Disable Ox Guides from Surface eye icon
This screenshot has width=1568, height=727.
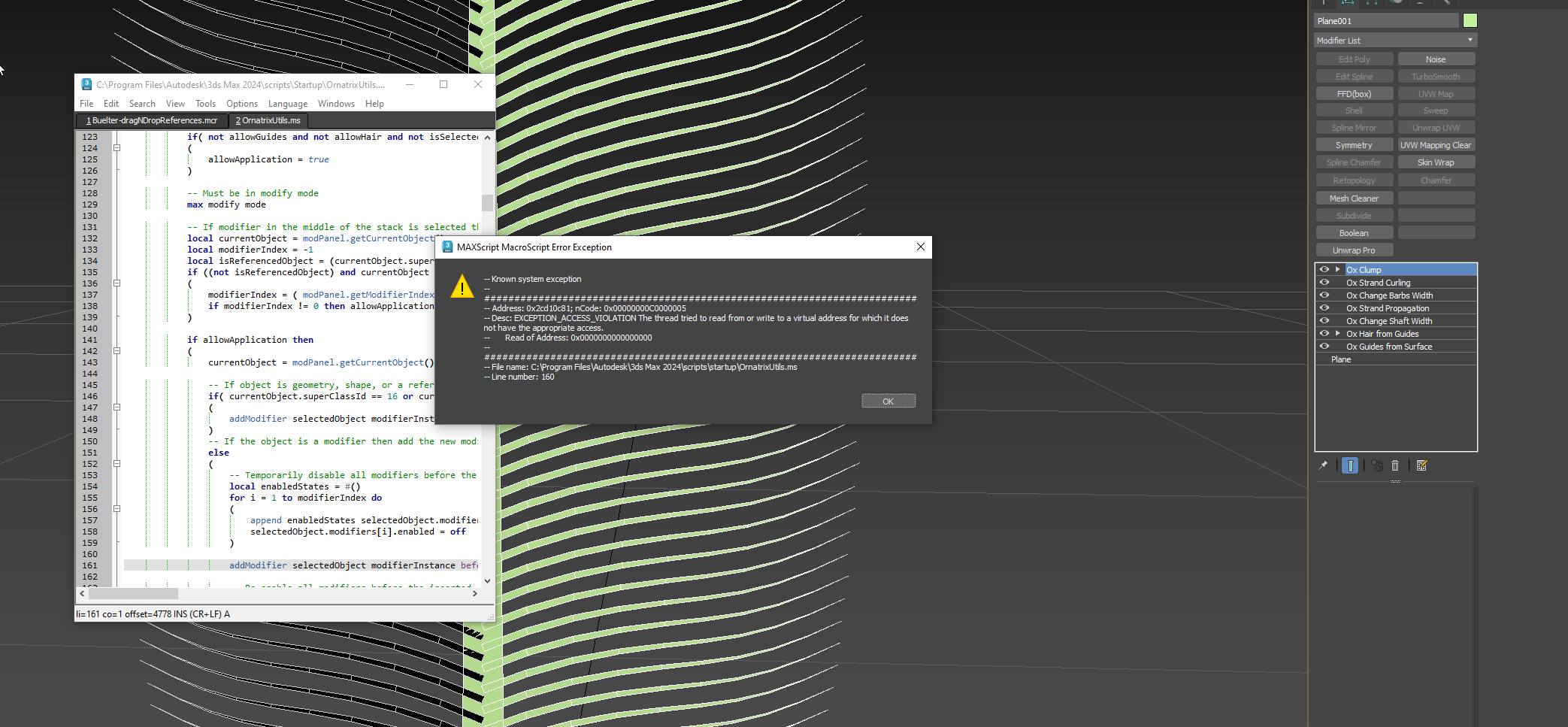[x=1324, y=347]
